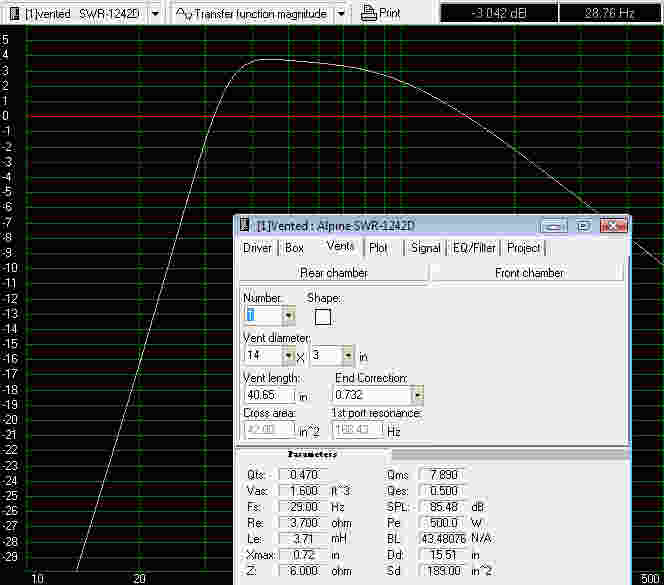Image resolution: width=664 pixels, height=585 pixels.
Task: Click the Print printer icon
Action: [x=368, y=13]
